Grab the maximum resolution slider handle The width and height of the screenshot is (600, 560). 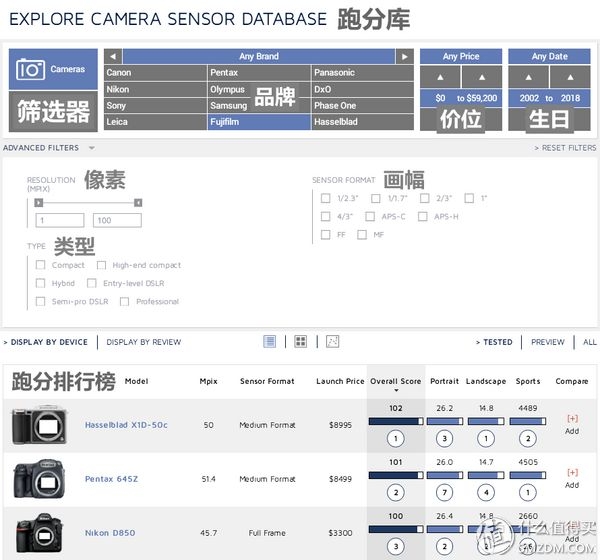138,202
